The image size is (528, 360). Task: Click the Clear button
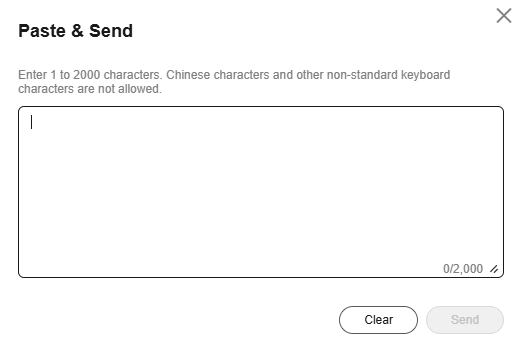point(378,320)
